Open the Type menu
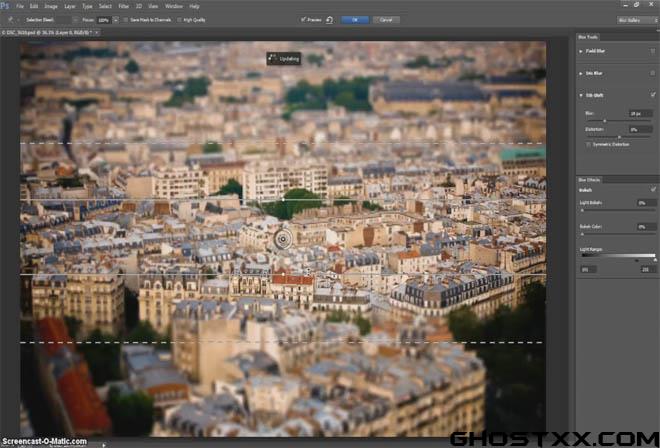660x448 pixels. (87, 6)
